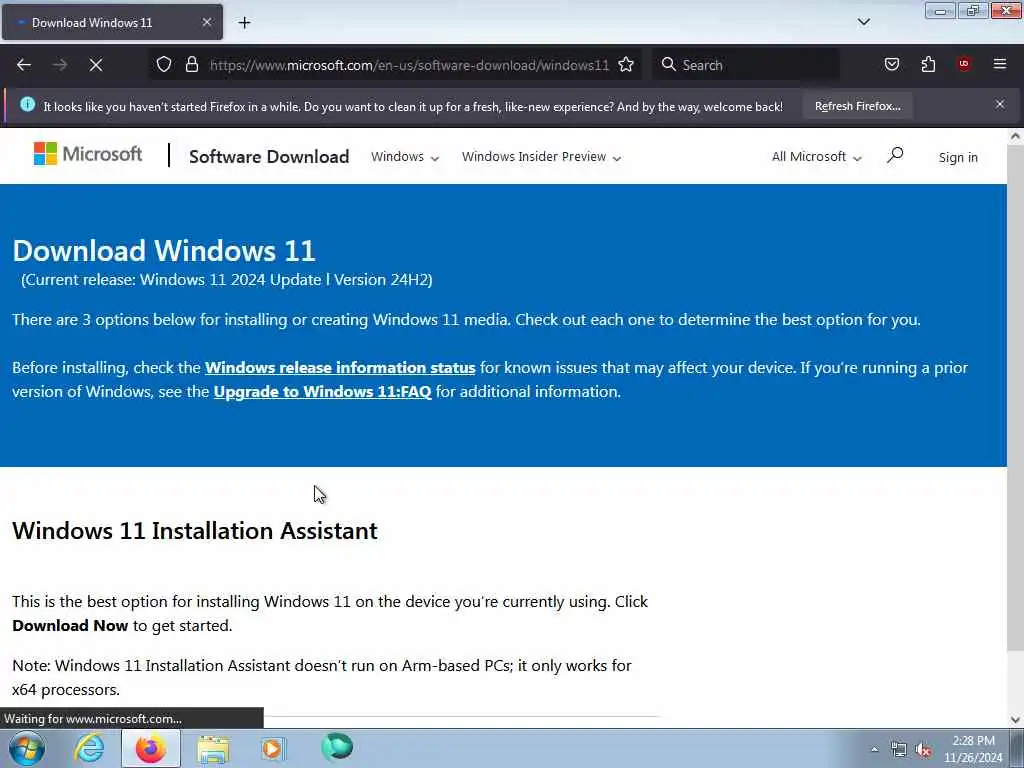This screenshot has height=768, width=1024.
Task: Show hidden system tray icons
Action: [x=874, y=749]
